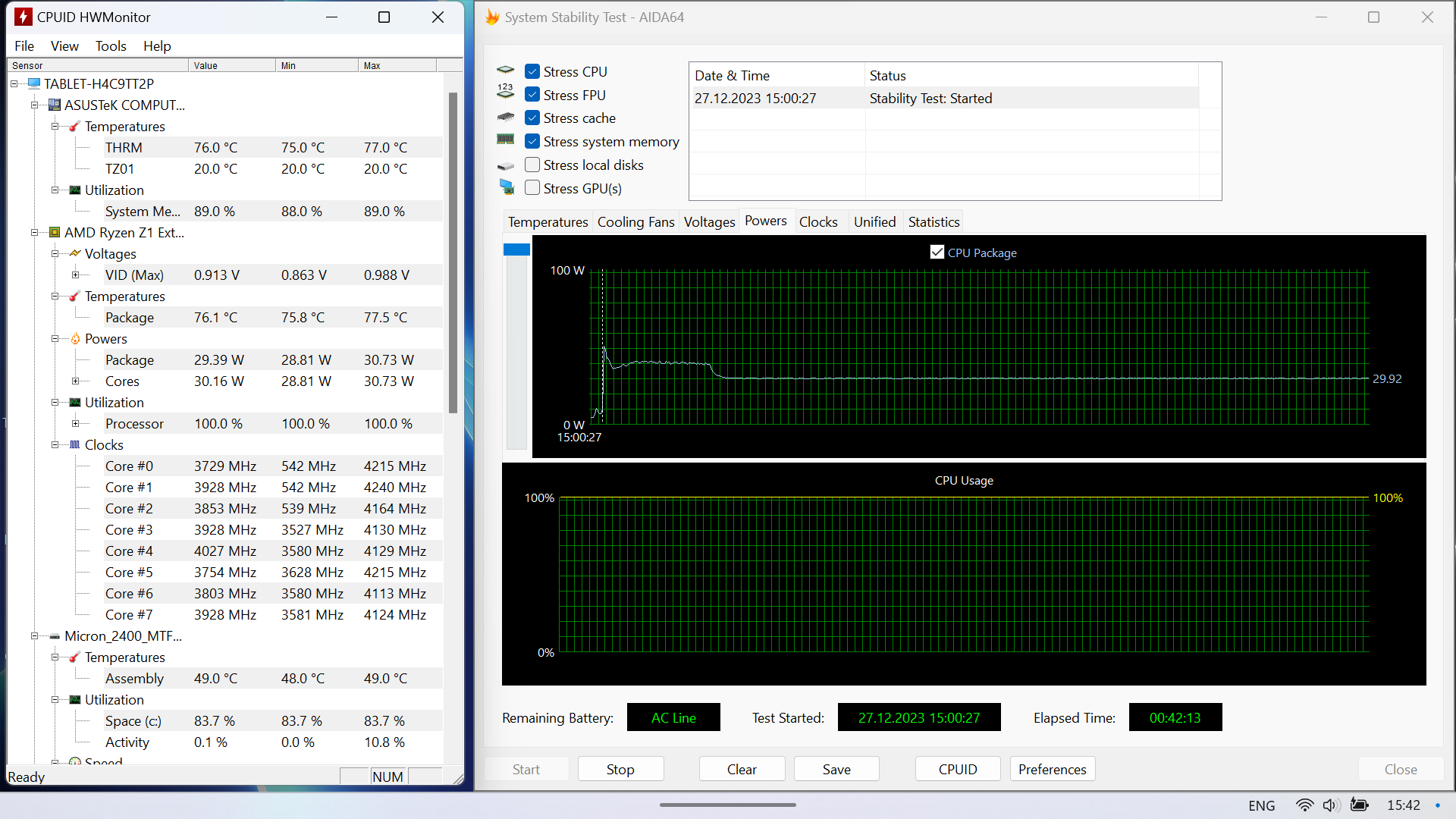Uncheck the CPU Package graph checkbox

point(937,253)
